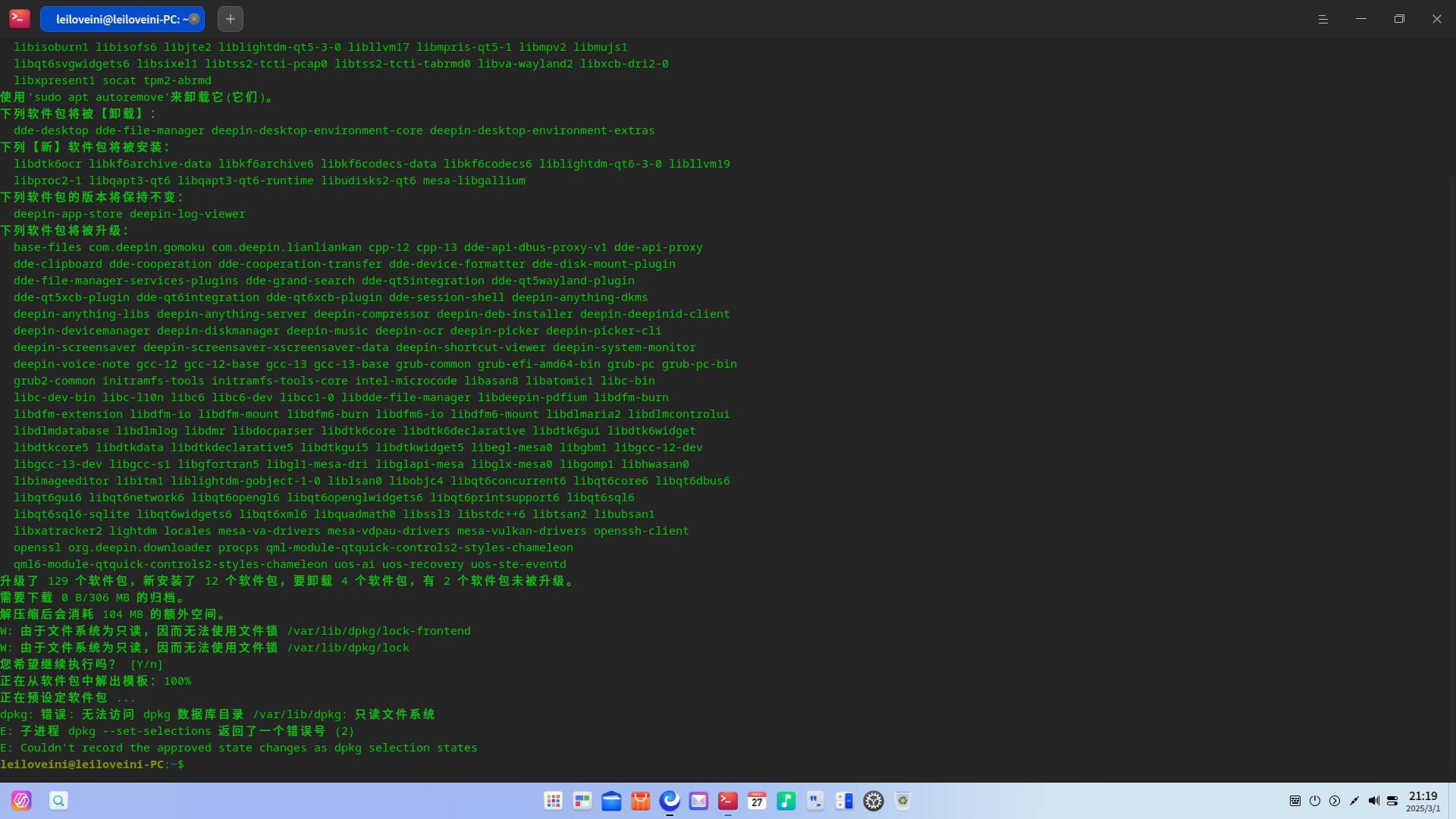Click the pink Deepin launcher icon on taskbar
1456x819 pixels.
point(21,801)
